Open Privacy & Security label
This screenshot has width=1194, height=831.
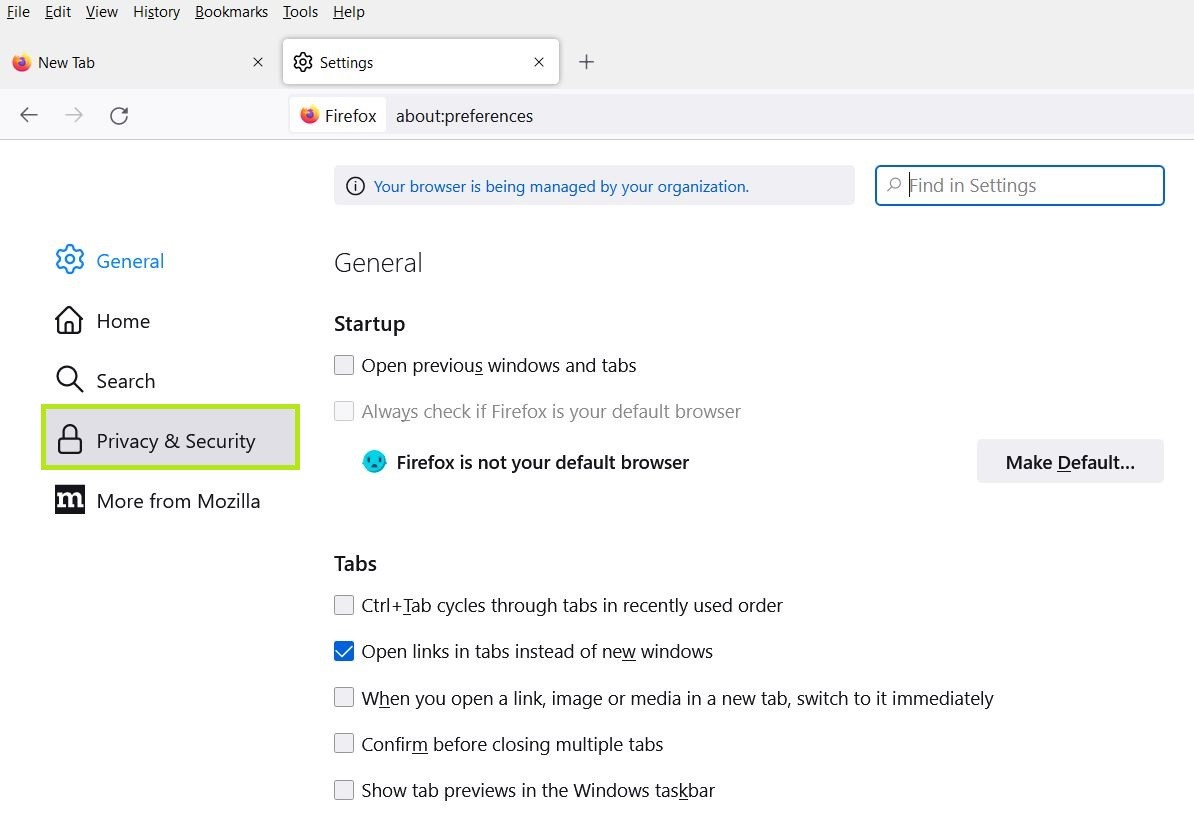[x=176, y=441]
